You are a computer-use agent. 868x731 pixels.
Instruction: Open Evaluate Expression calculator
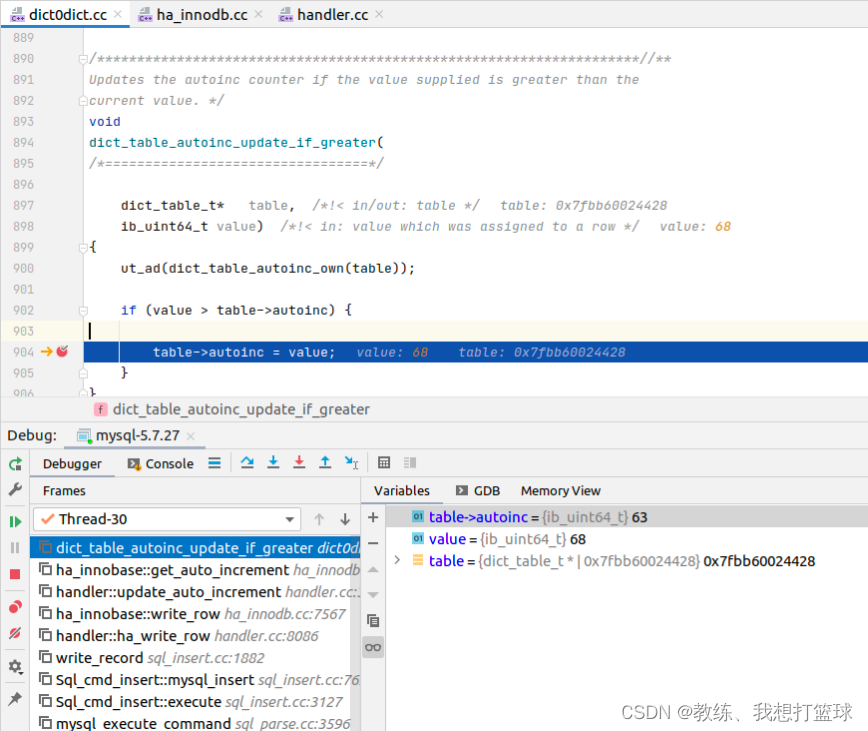click(384, 463)
